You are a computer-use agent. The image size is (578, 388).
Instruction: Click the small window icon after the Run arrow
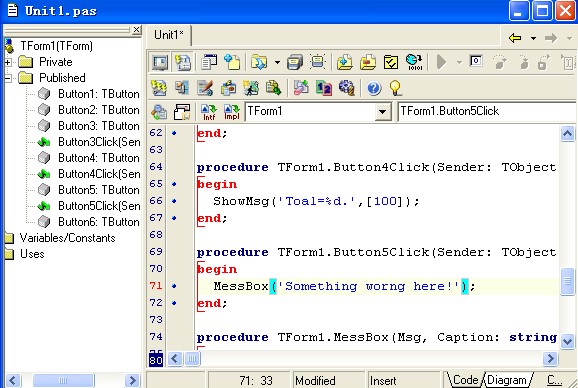point(476,60)
